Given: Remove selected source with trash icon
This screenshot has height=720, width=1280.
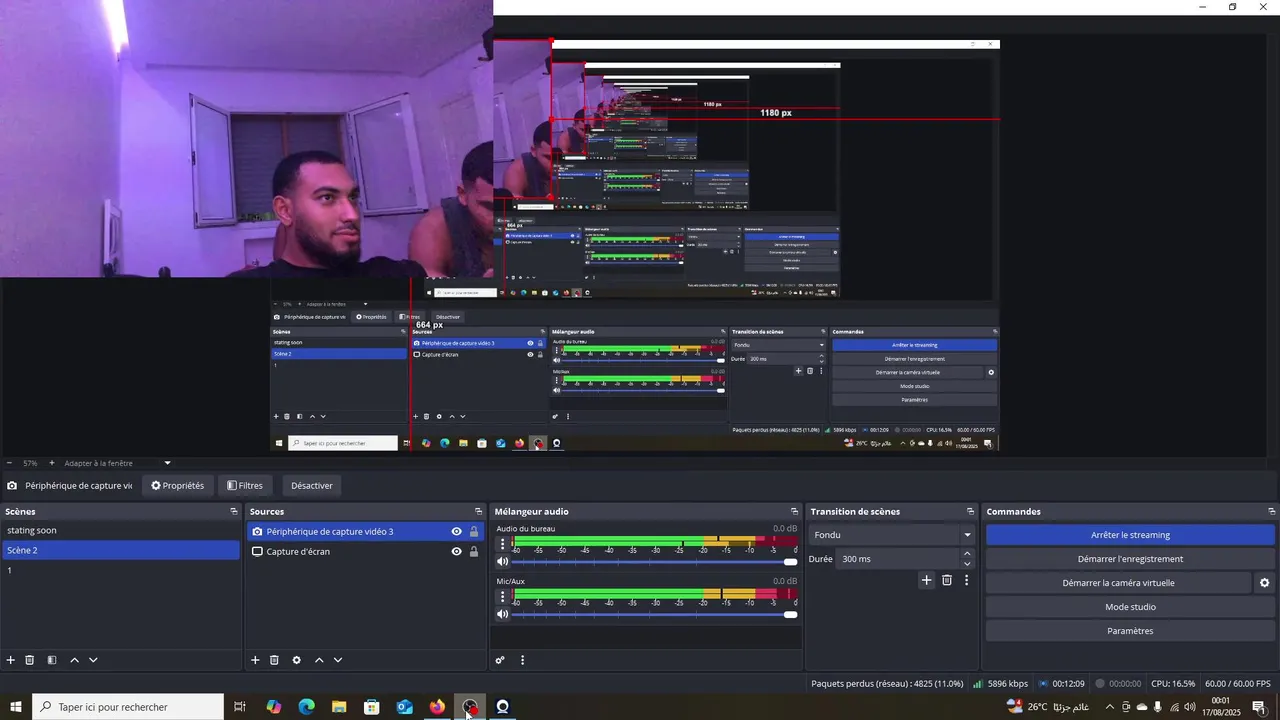Looking at the screenshot, I should 274,660.
